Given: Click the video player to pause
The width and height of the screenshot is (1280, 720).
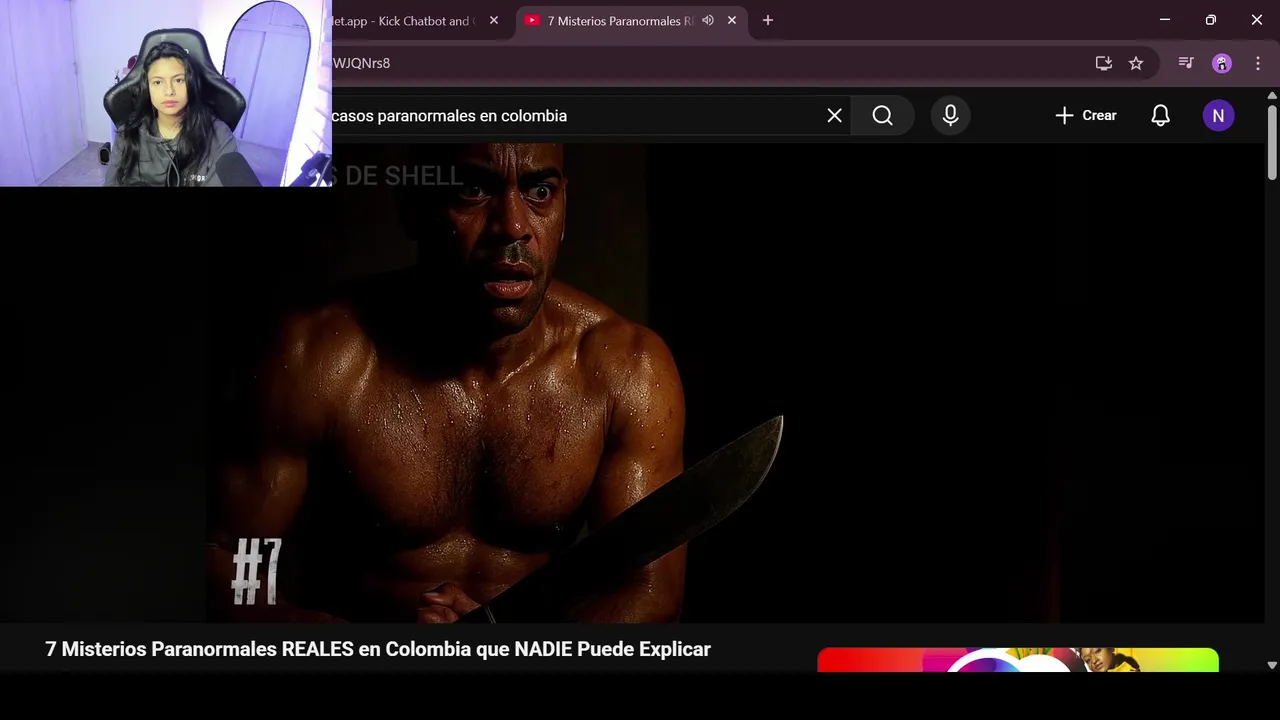Looking at the screenshot, I should pyautogui.click(x=632, y=383).
